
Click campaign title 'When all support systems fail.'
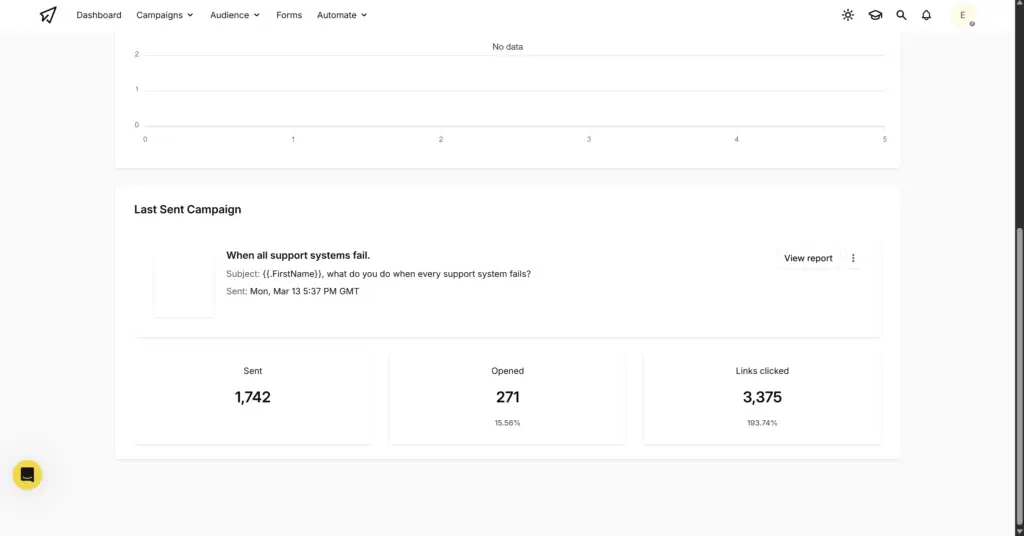298,255
